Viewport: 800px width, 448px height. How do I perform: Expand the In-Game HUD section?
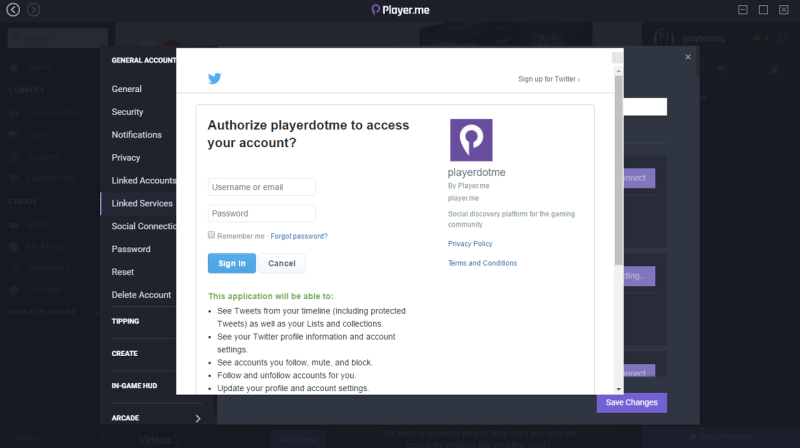point(134,386)
